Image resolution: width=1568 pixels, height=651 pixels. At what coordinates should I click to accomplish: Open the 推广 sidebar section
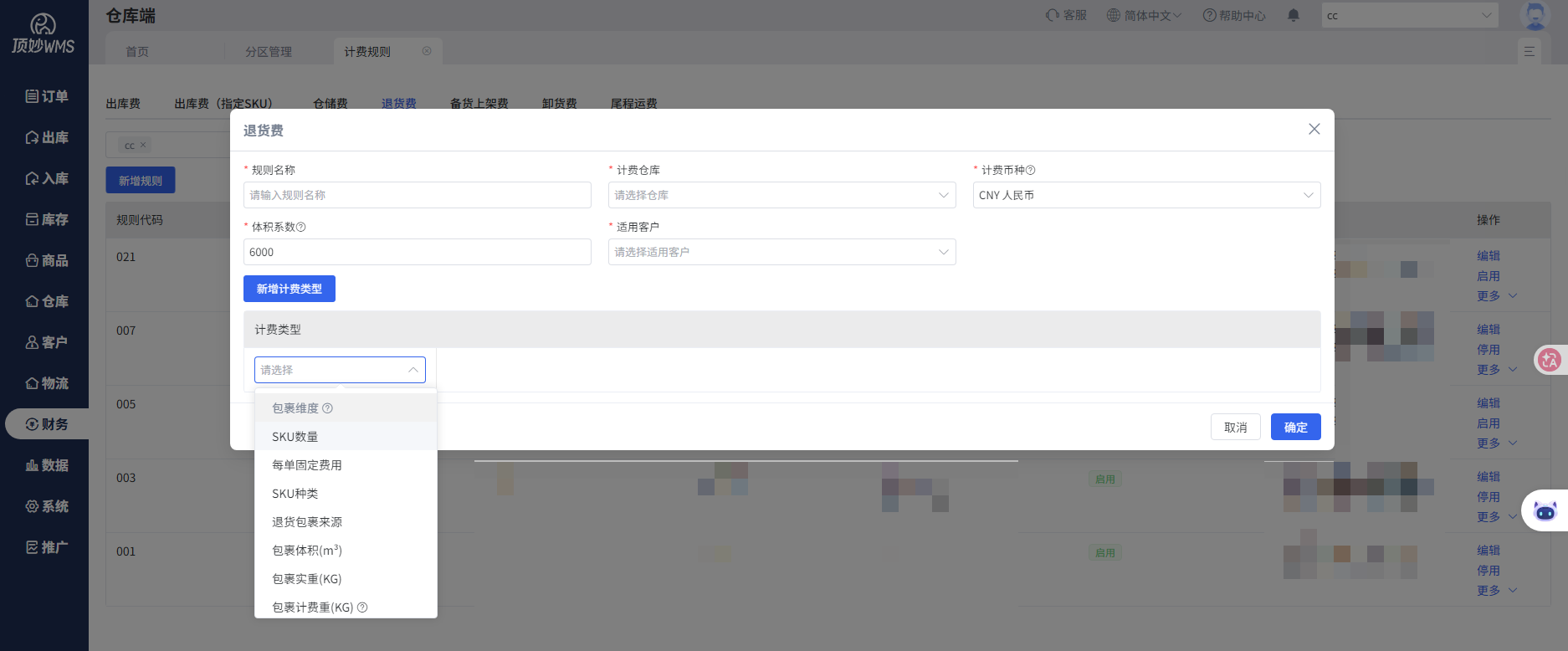click(x=47, y=547)
